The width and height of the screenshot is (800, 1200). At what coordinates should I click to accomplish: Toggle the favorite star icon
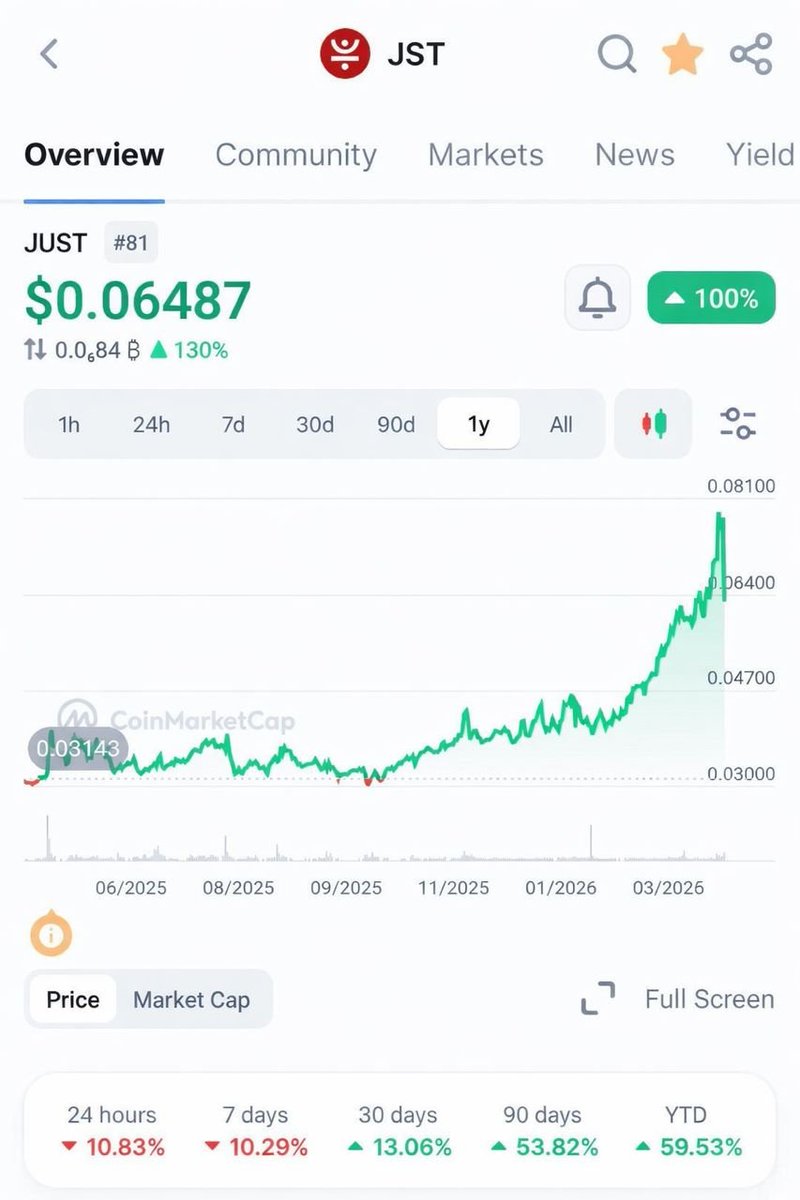[683, 54]
